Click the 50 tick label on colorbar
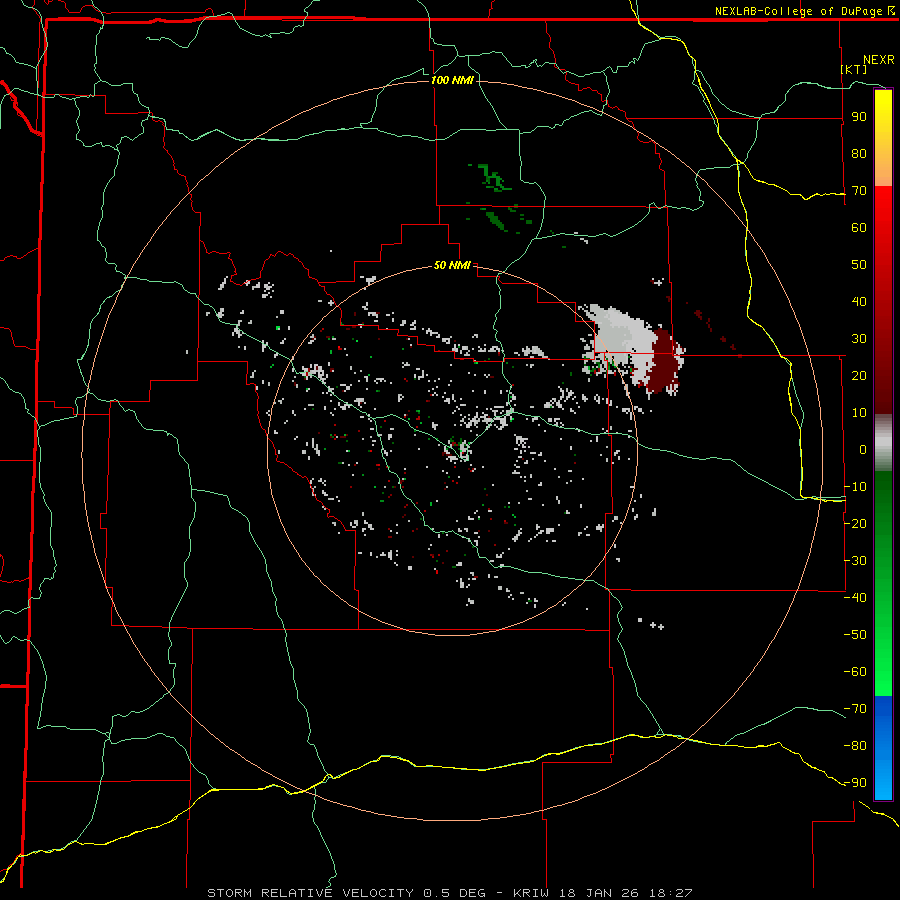 click(x=859, y=265)
